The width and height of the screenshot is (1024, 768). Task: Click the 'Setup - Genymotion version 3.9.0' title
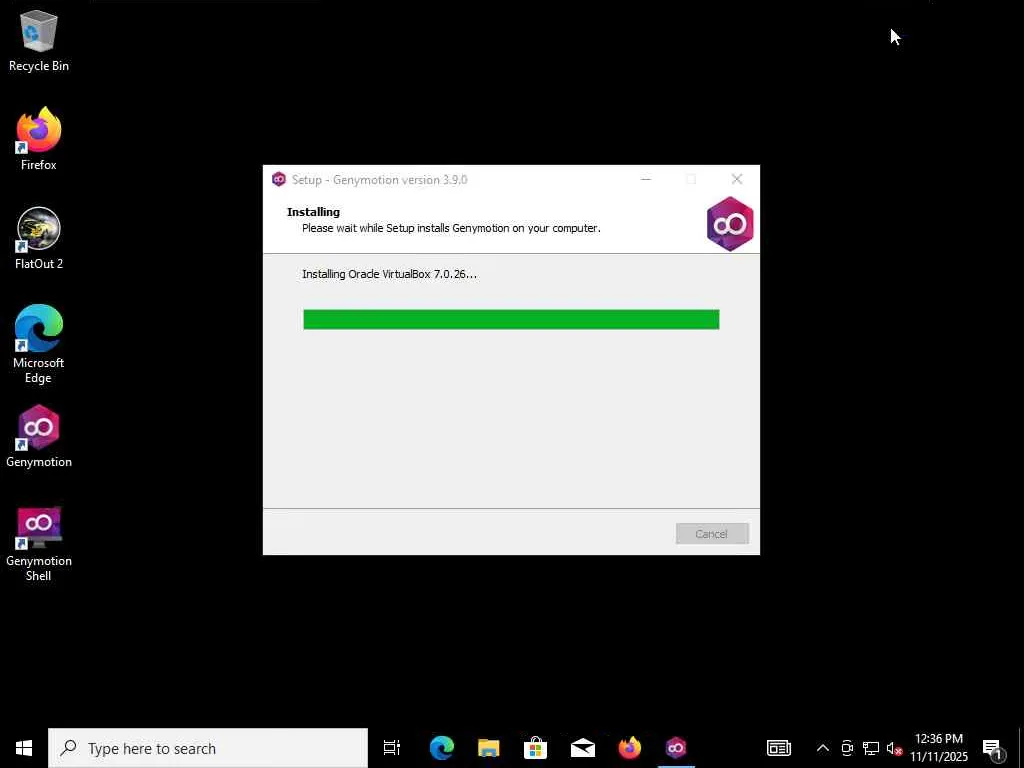pos(379,180)
